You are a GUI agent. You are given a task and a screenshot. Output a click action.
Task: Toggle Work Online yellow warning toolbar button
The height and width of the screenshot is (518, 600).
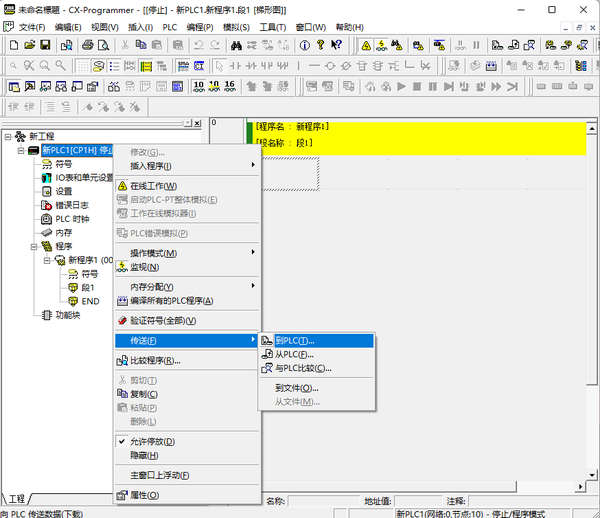(366, 46)
